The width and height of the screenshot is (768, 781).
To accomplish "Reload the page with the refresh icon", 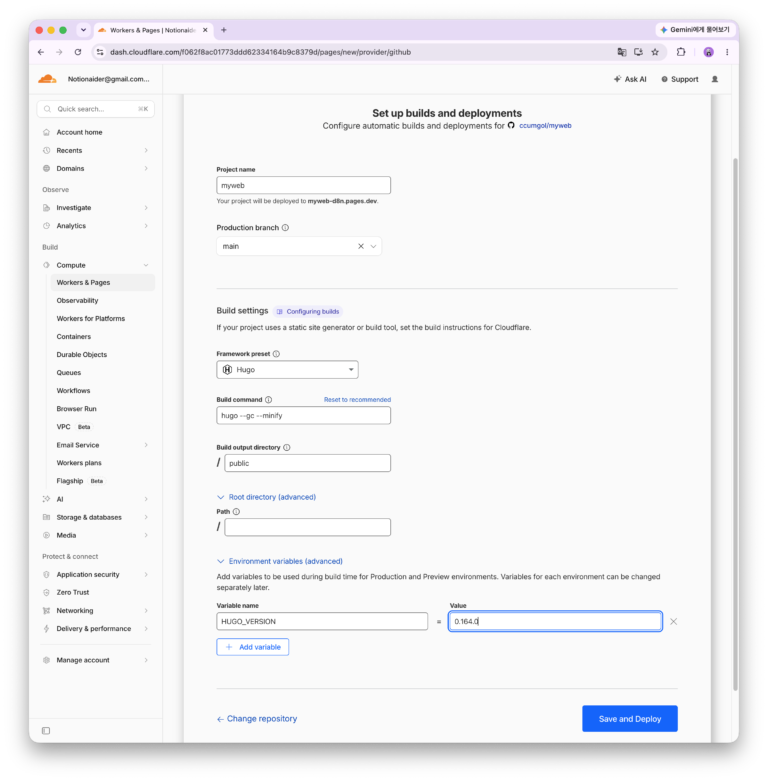I will [78, 52].
